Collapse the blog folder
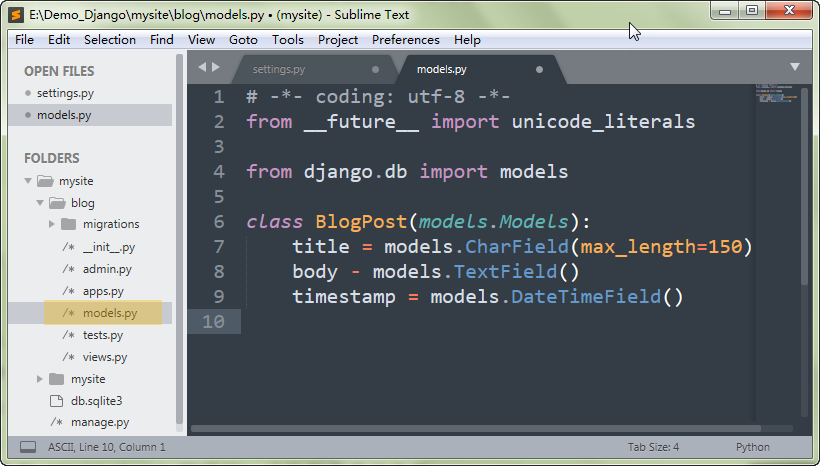 [x=40, y=203]
